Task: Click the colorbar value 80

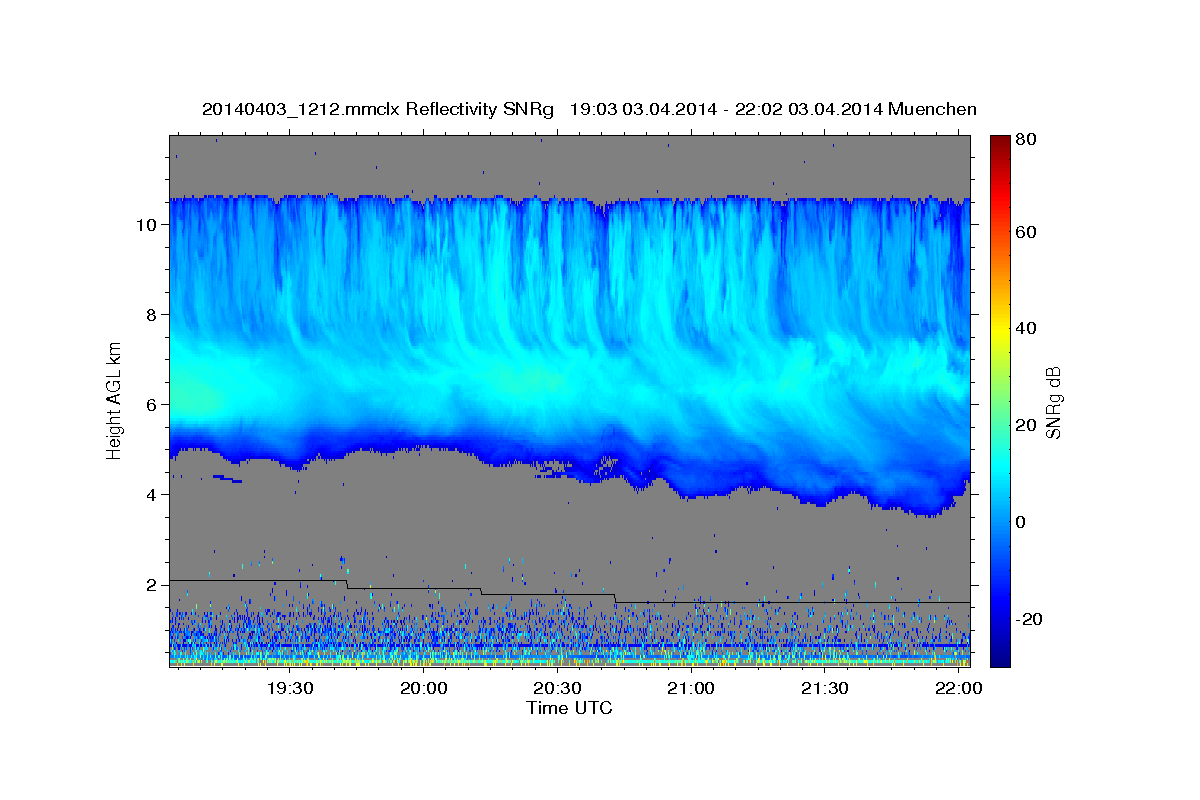Action: (x=1026, y=139)
